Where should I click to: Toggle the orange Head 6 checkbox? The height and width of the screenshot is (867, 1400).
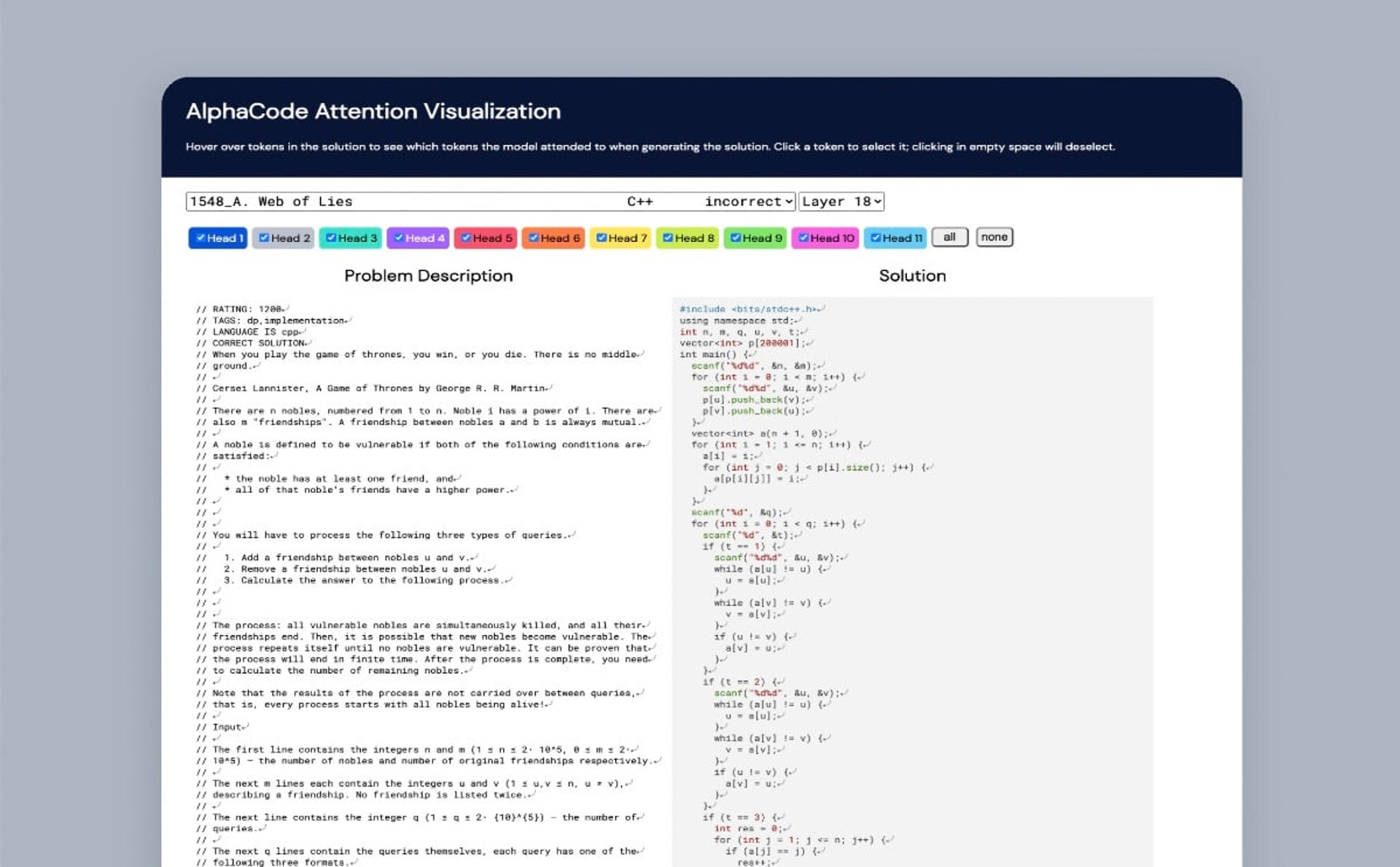534,238
